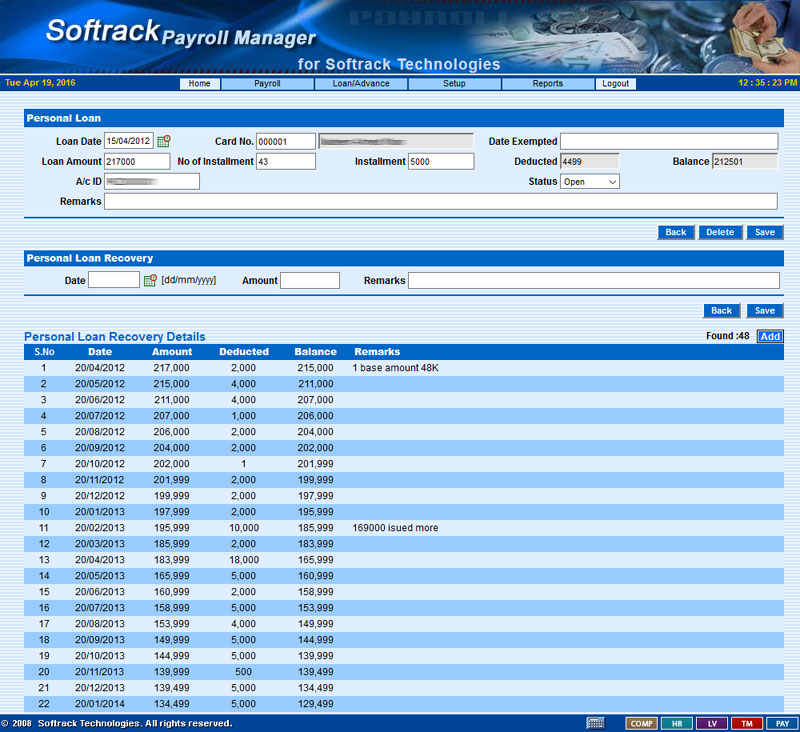Click the calculator icon in footer
The image size is (800, 732).
595,723
